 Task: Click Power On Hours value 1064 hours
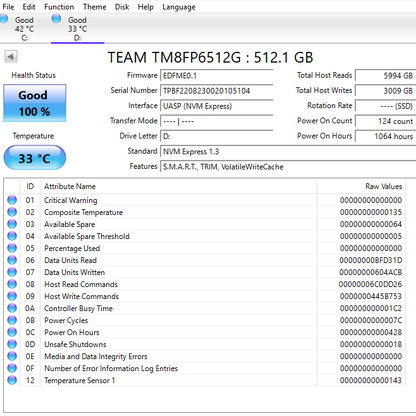click(x=385, y=136)
